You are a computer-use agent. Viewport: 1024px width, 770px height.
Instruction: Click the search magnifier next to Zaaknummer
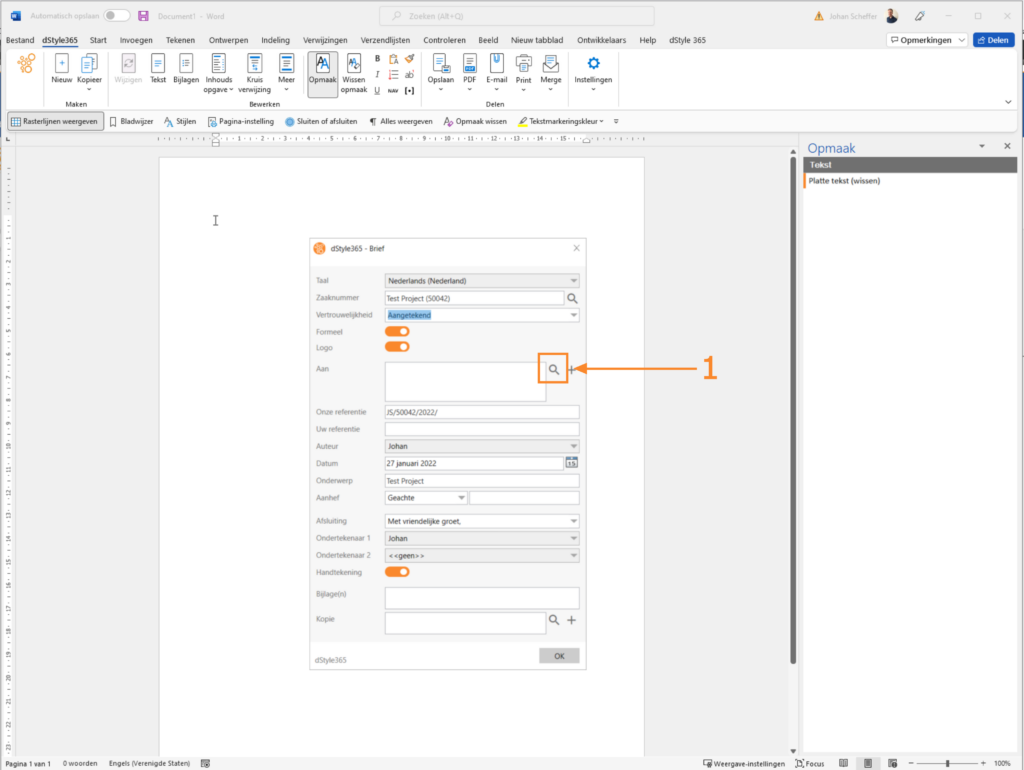pyautogui.click(x=572, y=298)
